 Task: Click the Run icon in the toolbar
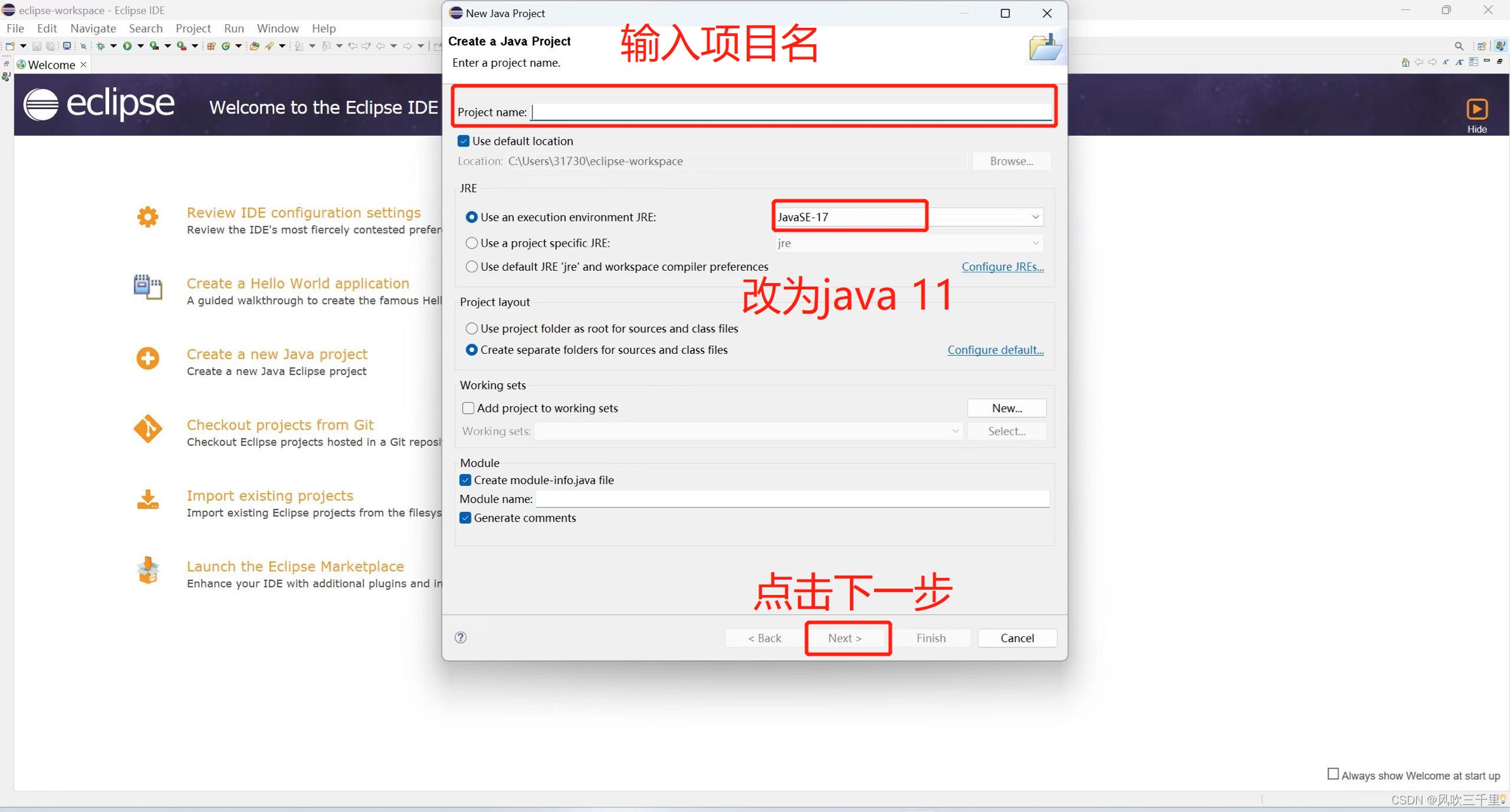click(128, 46)
